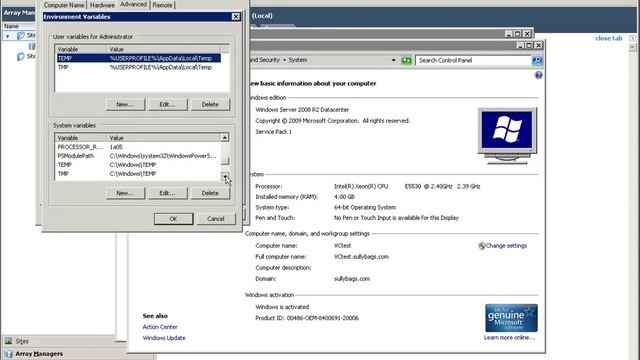Open the Hardware tab
The width and height of the screenshot is (640, 360).
click(102, 5)
